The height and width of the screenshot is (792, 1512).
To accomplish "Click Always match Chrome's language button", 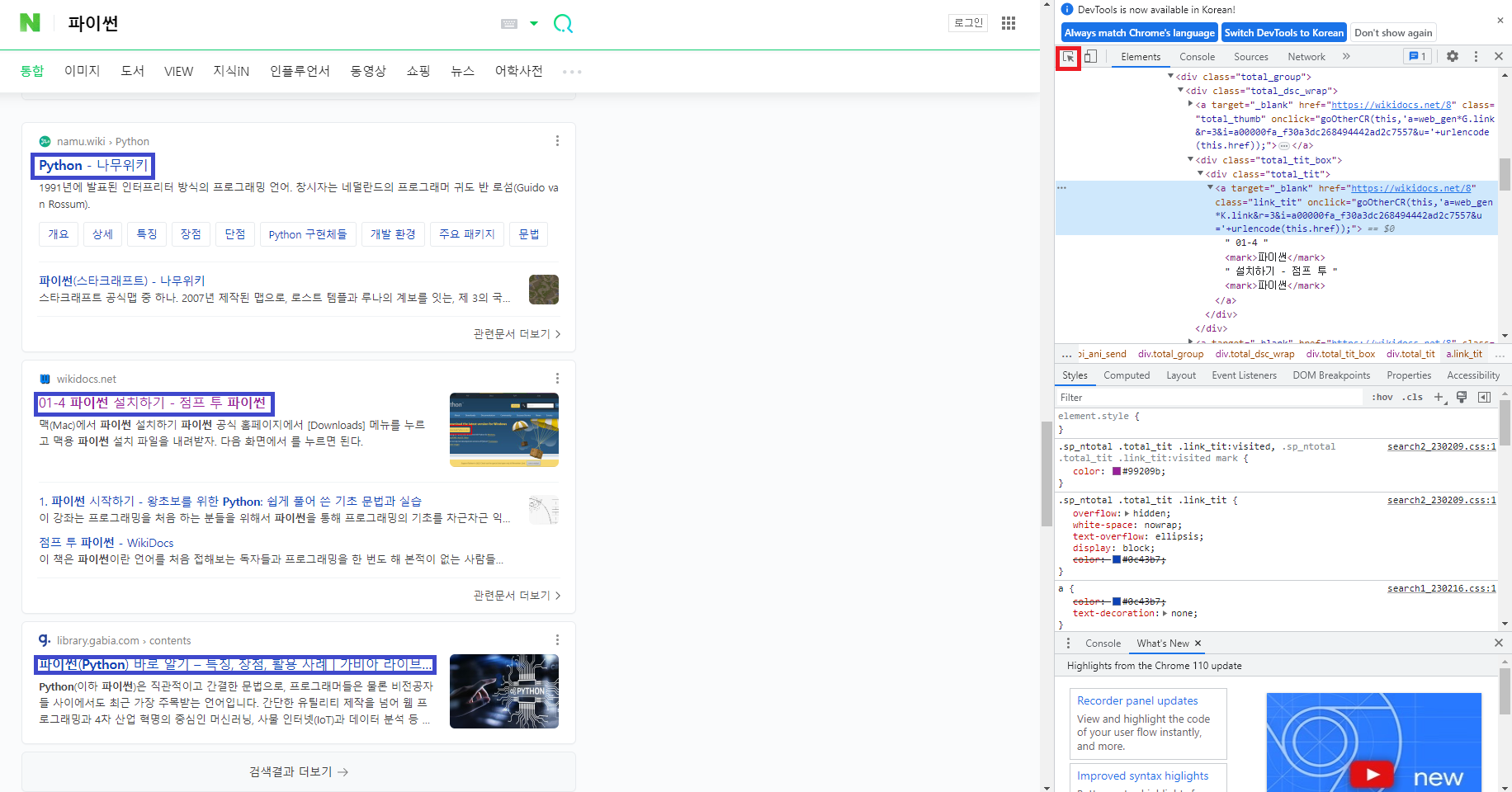I will pos(1139,33).
